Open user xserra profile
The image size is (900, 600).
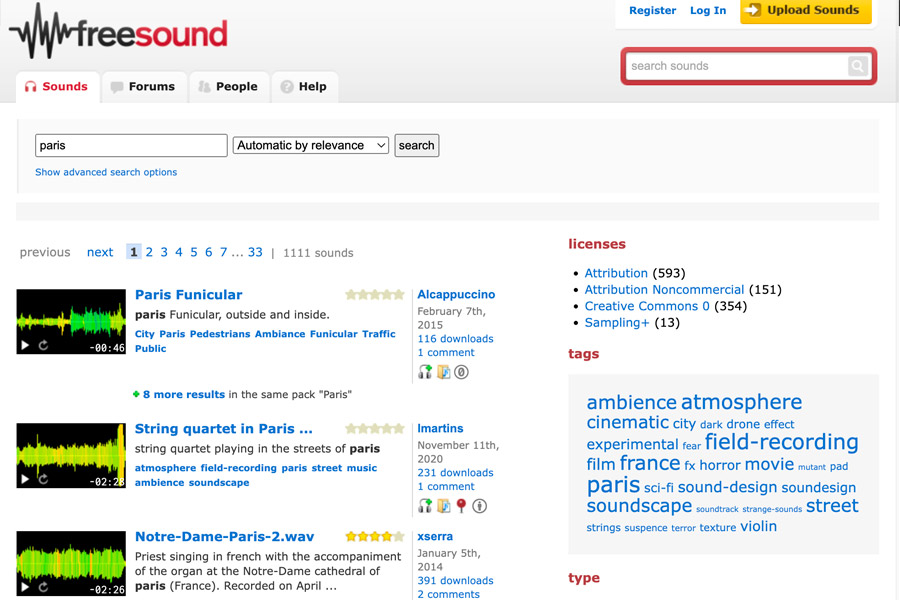(435, 536)
